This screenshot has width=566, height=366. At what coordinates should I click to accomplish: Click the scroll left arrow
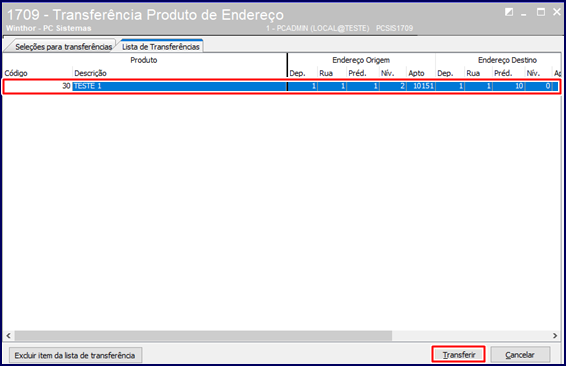[x=9, y=336]
